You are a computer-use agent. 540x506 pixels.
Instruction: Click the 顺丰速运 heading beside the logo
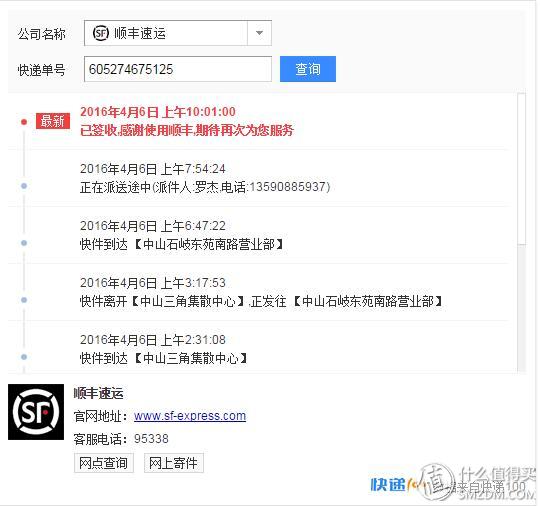(x=98, y=393)
